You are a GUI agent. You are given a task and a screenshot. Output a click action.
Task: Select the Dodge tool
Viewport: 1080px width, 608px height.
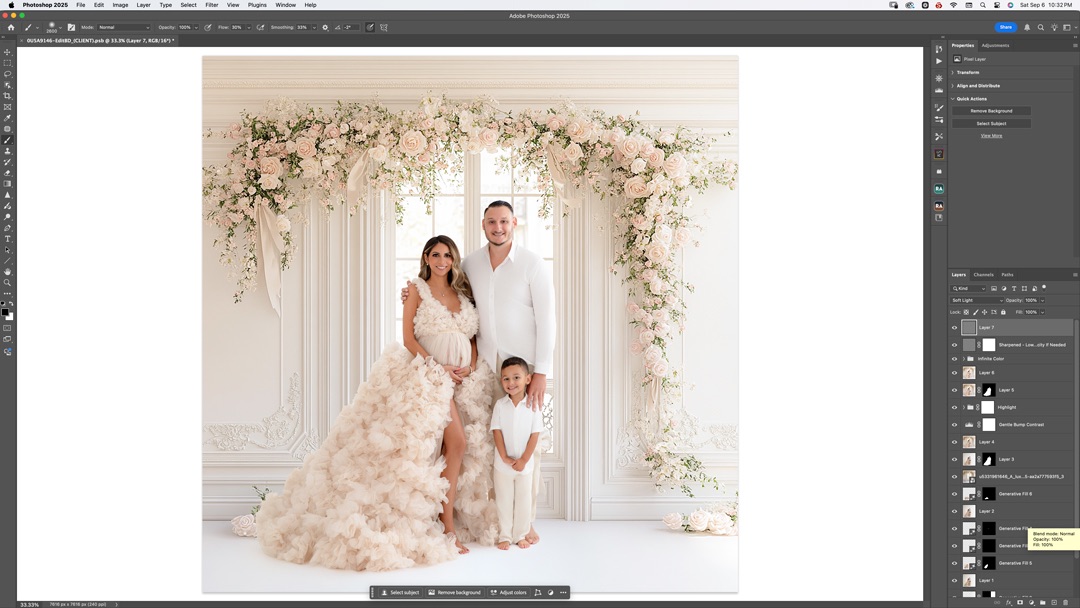(8, 217)
